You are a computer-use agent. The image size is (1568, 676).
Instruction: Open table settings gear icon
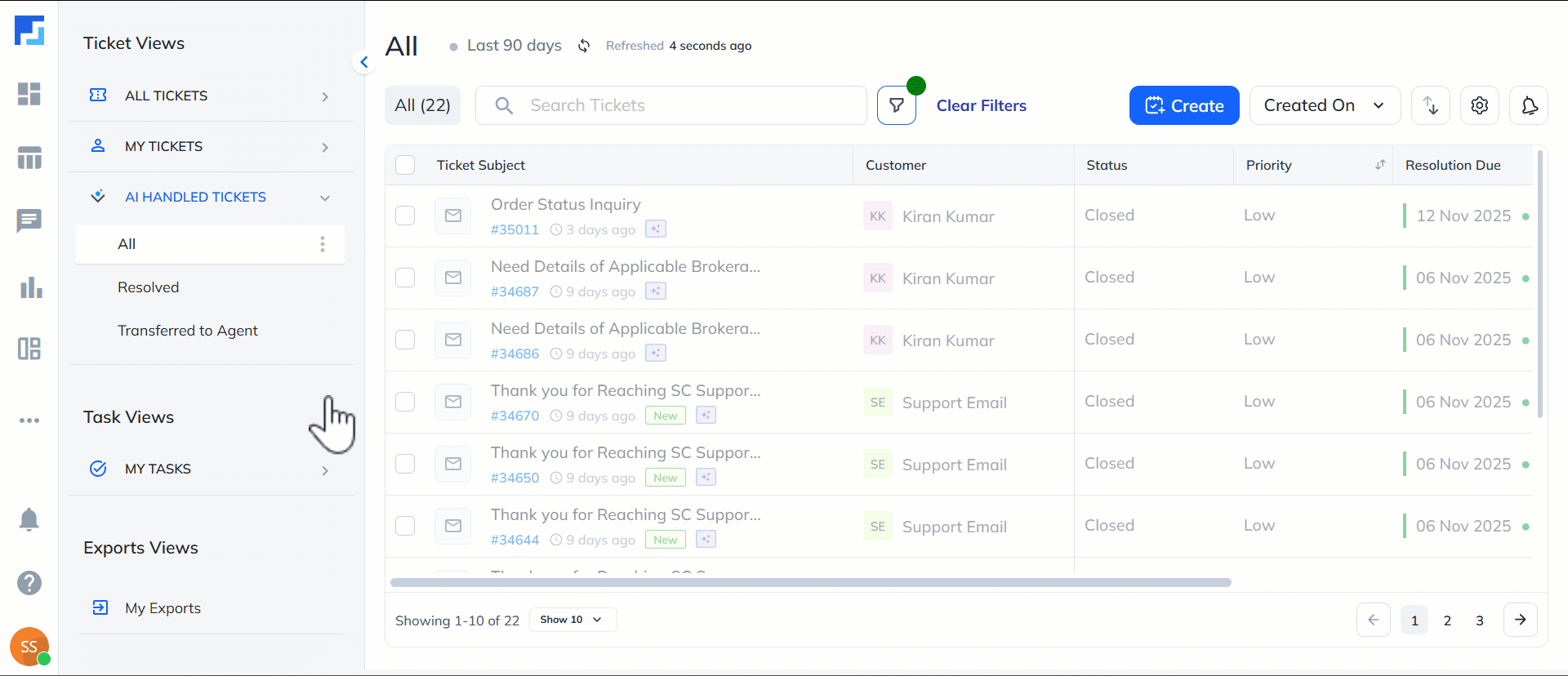tap(1480, 105)
